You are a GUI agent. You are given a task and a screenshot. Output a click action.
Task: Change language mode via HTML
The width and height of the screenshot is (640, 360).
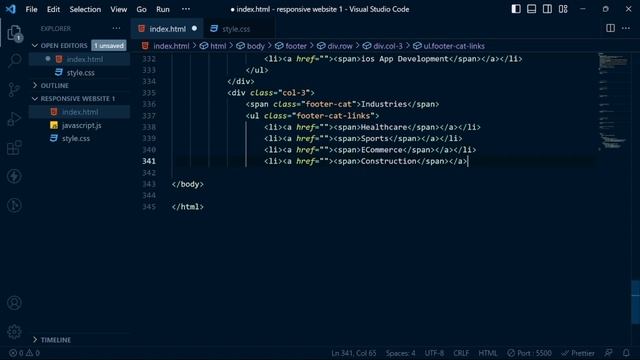(488, 353)
